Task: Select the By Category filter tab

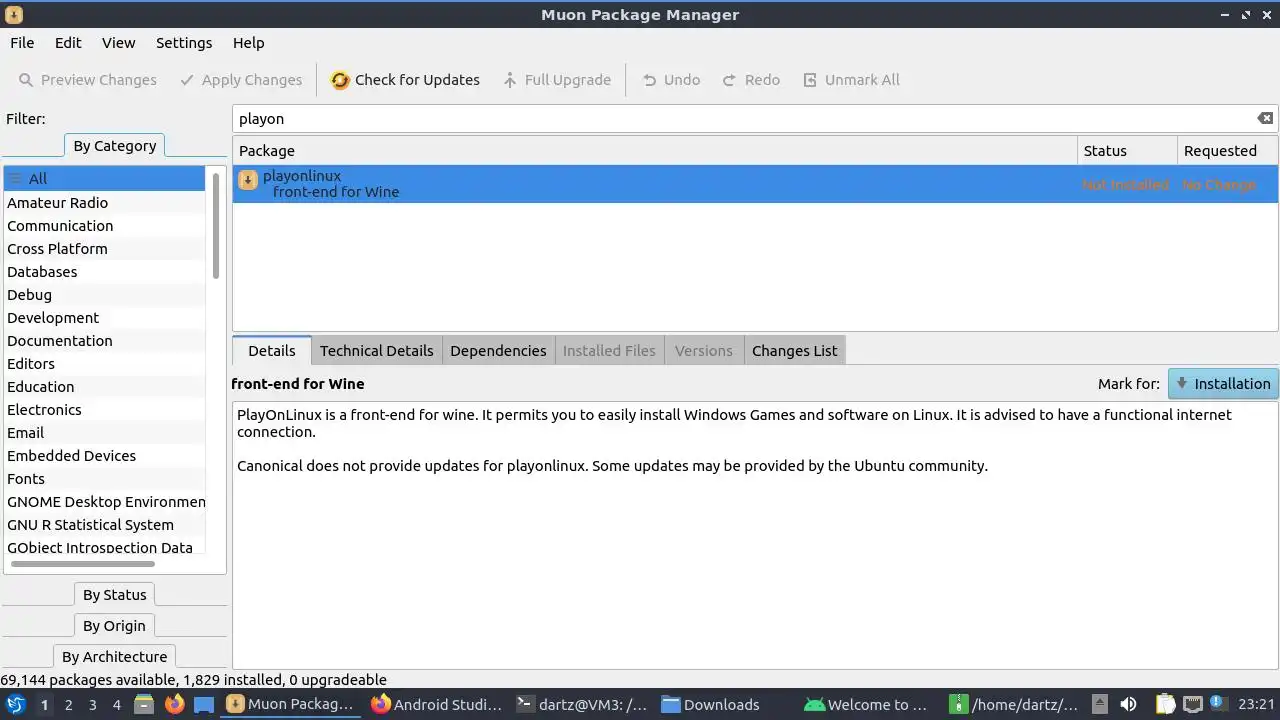Action: click(114, 145)
